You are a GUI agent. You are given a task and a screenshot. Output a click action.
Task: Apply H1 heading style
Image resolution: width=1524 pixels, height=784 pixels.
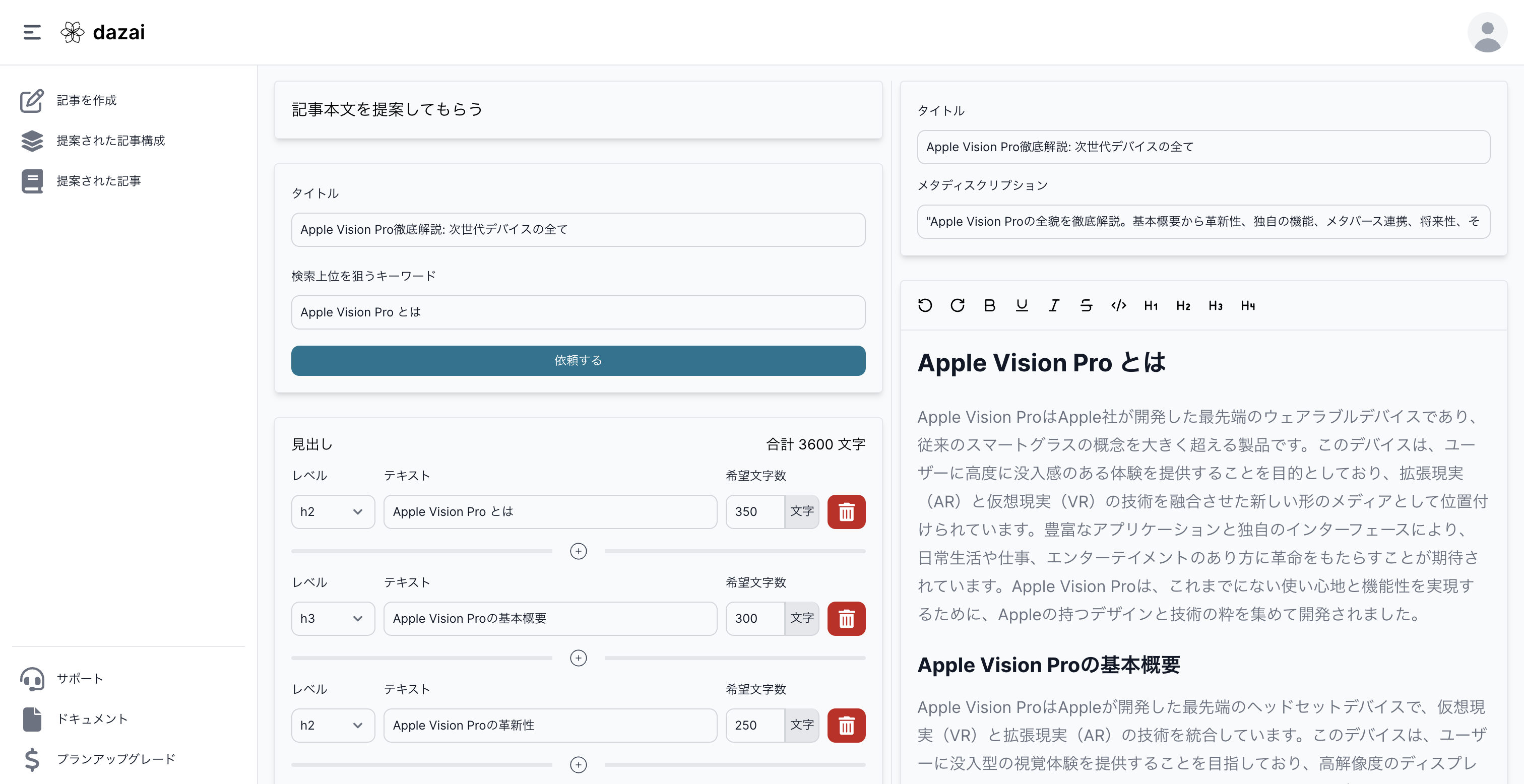1151,305
